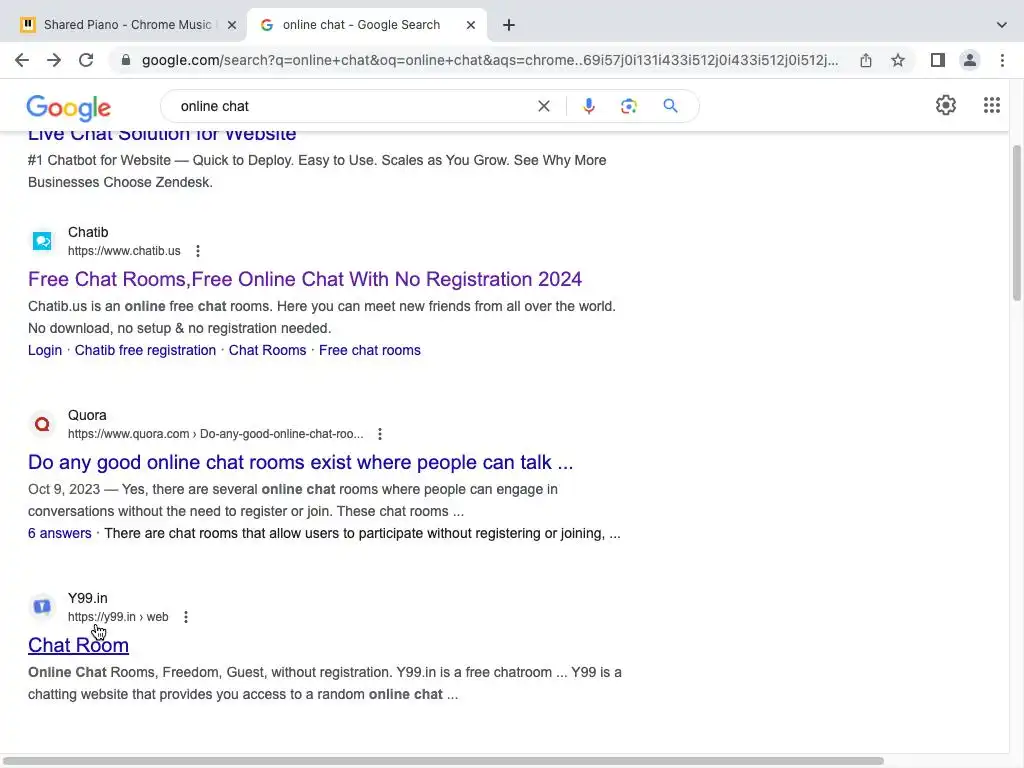Open the Chrome side panel
This screenshot has height=768, width=1024.
938,60
